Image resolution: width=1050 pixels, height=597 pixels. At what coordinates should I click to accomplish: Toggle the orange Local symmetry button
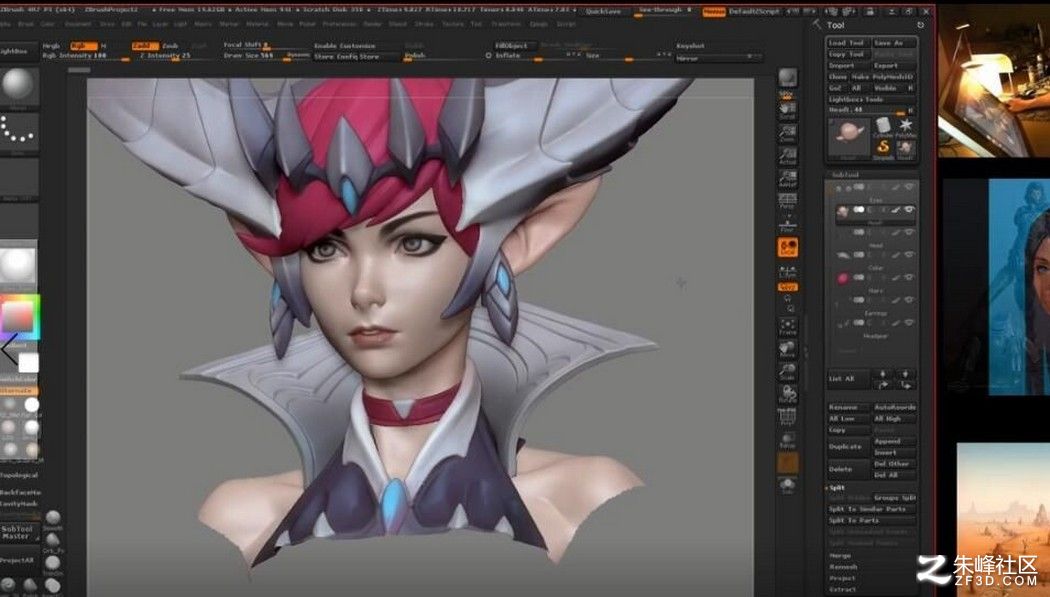tap(788, 248)
